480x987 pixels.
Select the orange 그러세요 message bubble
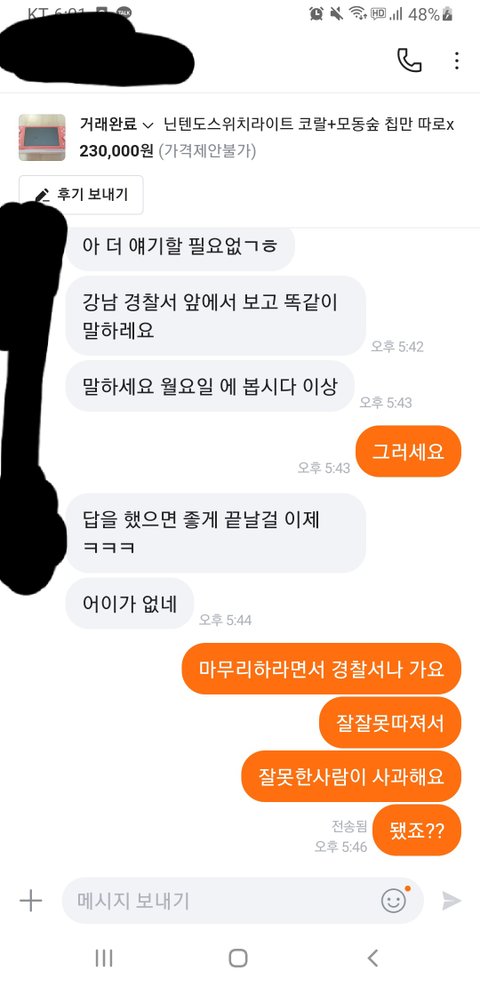[x=408, y=451]
